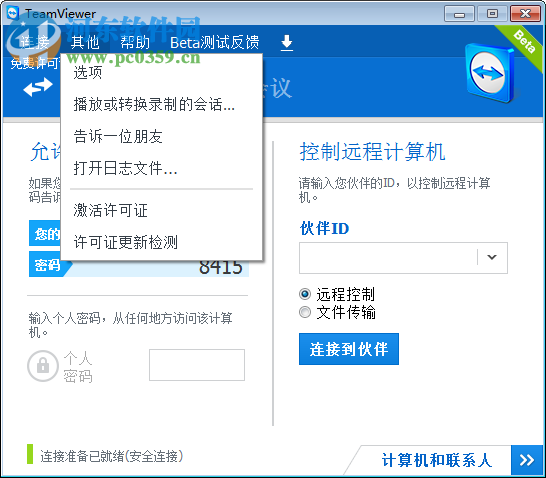Select the 文件传输 radio button
This screenshot has width=546, height=478.
tap(305, 312)
